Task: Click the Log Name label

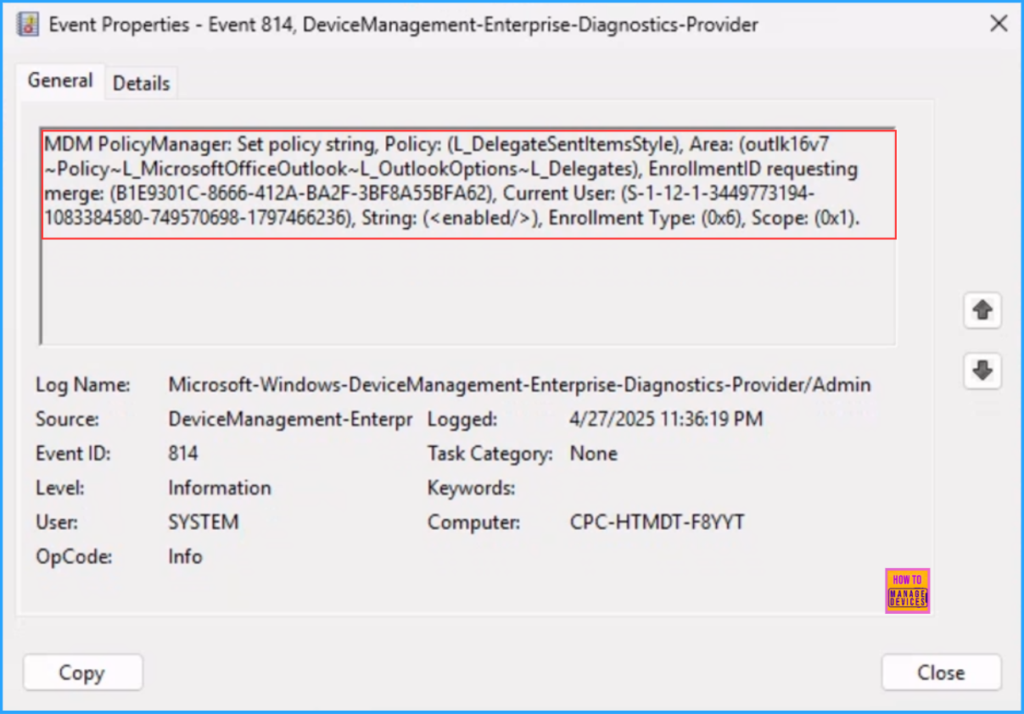Action: [83, 385]
